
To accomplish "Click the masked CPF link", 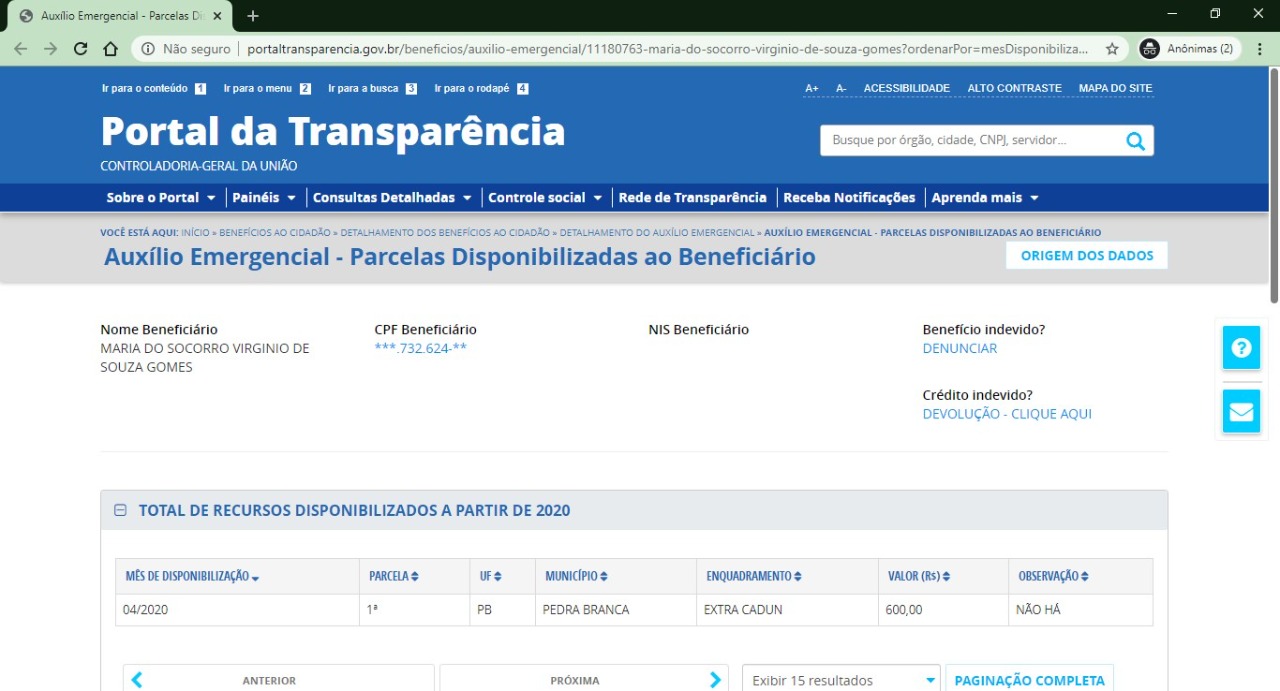I will (x=420, y=348).
